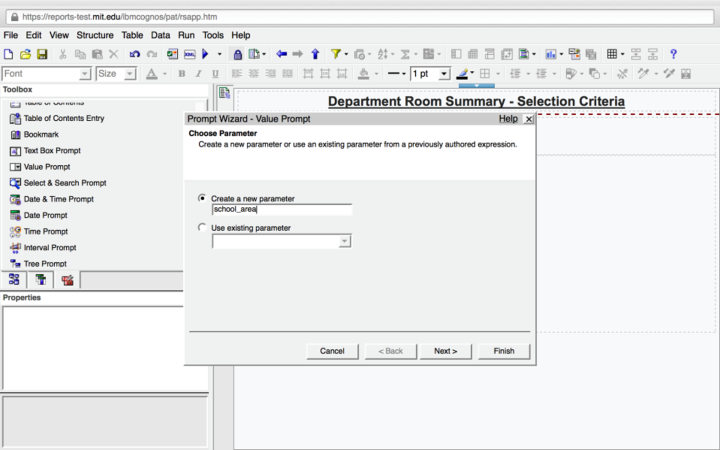Image resolution: width=720 pixels, height=450 pixels.
Task: Open the Font family dropdown
Action: [85, 74]
